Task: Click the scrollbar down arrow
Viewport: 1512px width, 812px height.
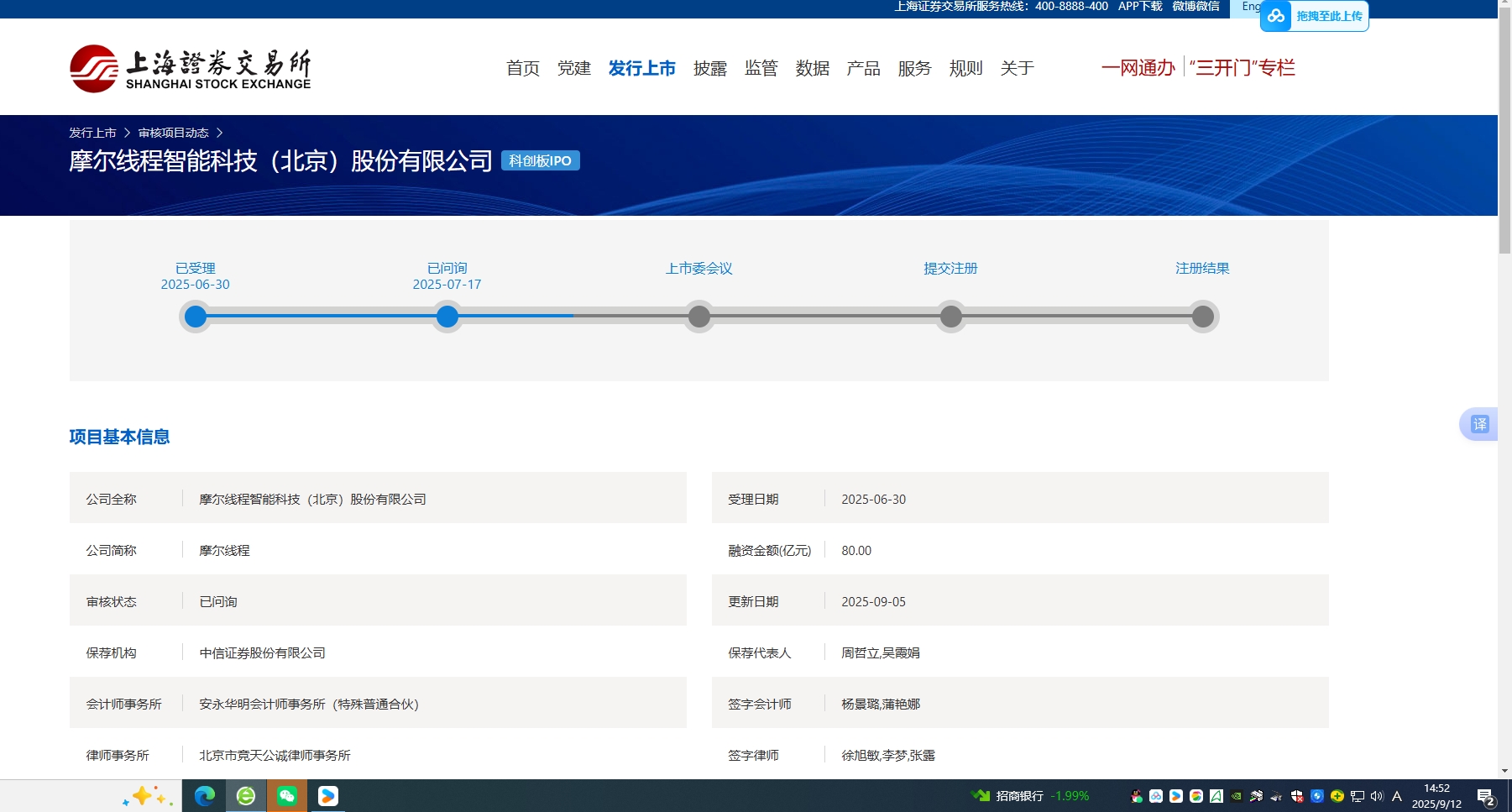Action: pyautogui.click(x=1504, y=771)
